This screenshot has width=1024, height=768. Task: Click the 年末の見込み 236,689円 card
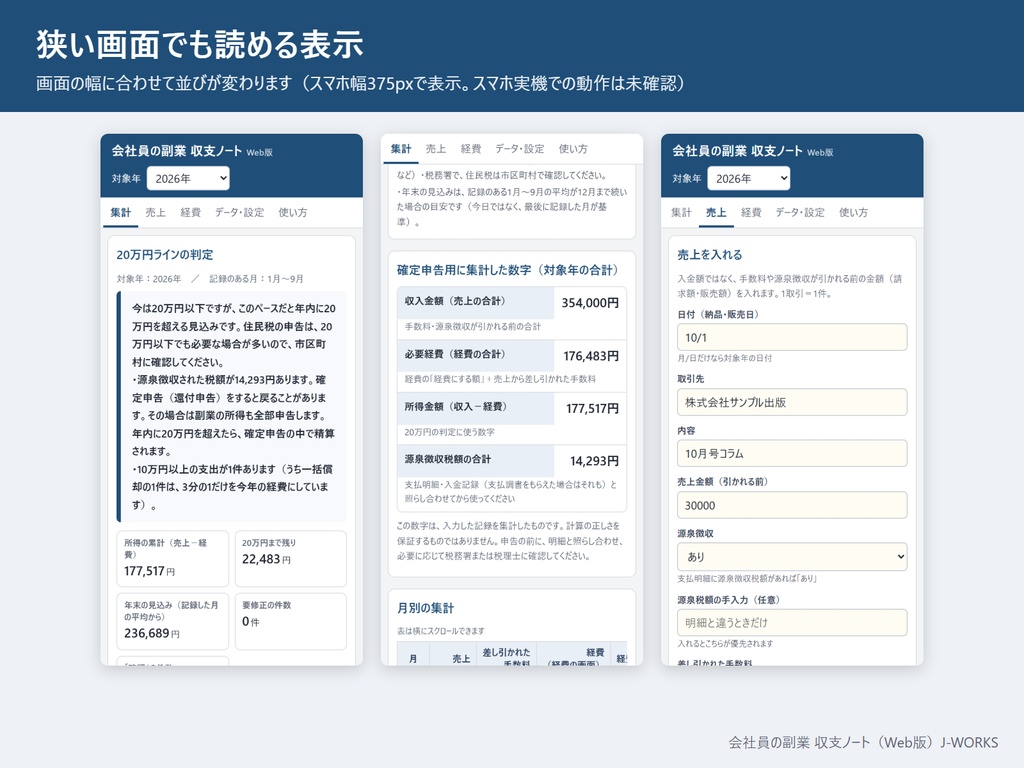pyautogui.click(x=173, y=621)
